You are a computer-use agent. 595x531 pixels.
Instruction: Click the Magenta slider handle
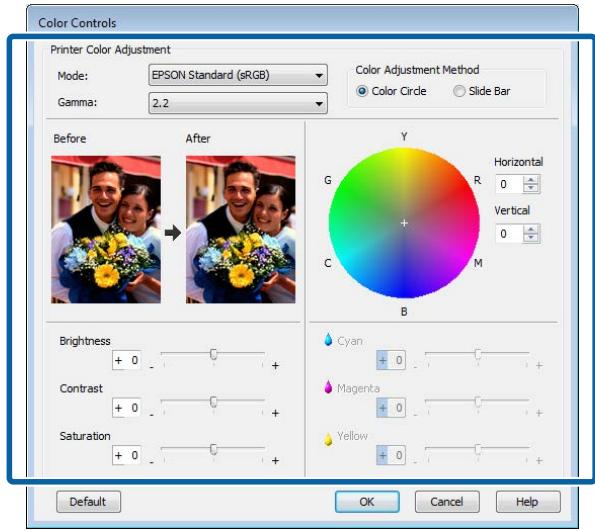(x=478, y=402)
